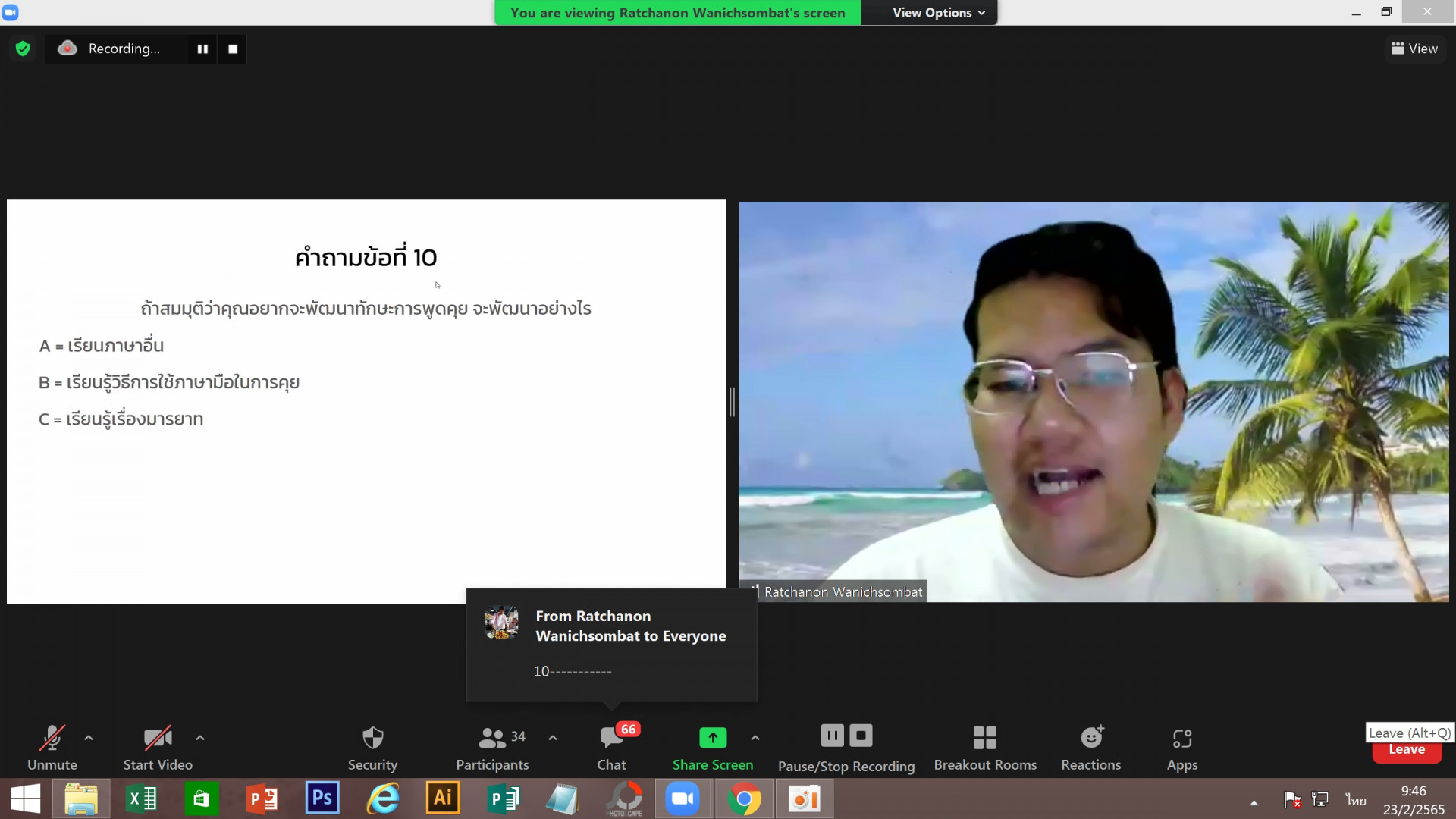Screen dimensions: 1456x819
Task: Click the red 66 unread badge on Chat
Action: (x=628, y=730)
